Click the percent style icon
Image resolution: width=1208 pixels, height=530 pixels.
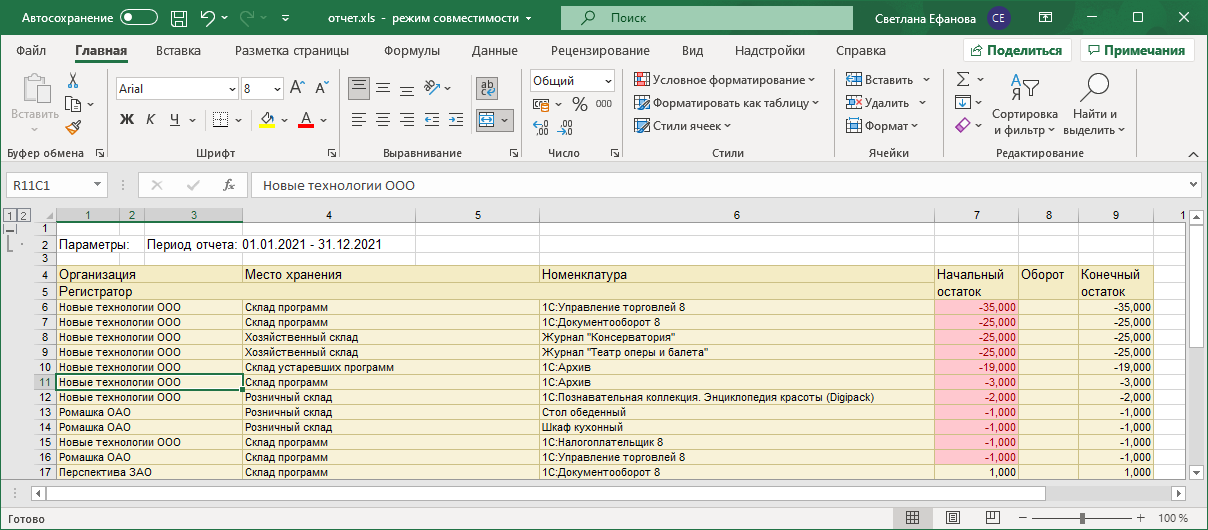580,104
